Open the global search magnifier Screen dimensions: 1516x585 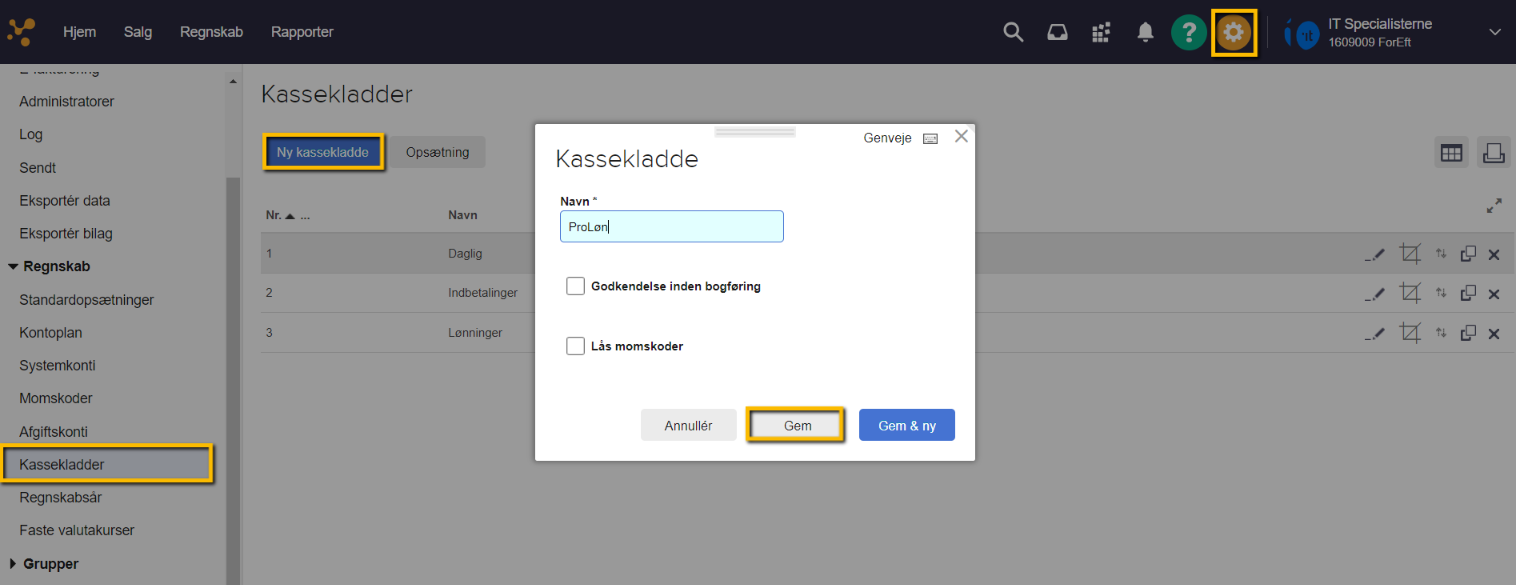pyautogui.click(x=1013, y=31)
